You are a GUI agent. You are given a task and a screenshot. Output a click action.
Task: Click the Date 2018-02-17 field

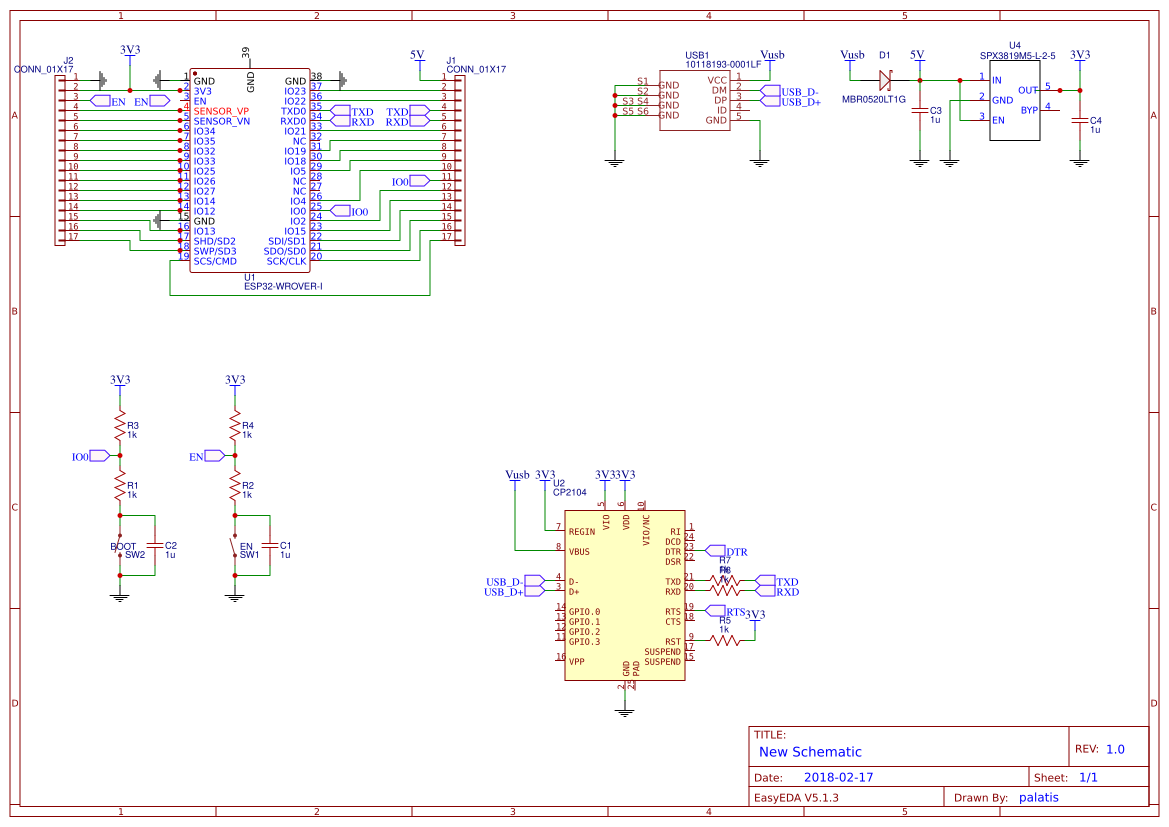838,776
